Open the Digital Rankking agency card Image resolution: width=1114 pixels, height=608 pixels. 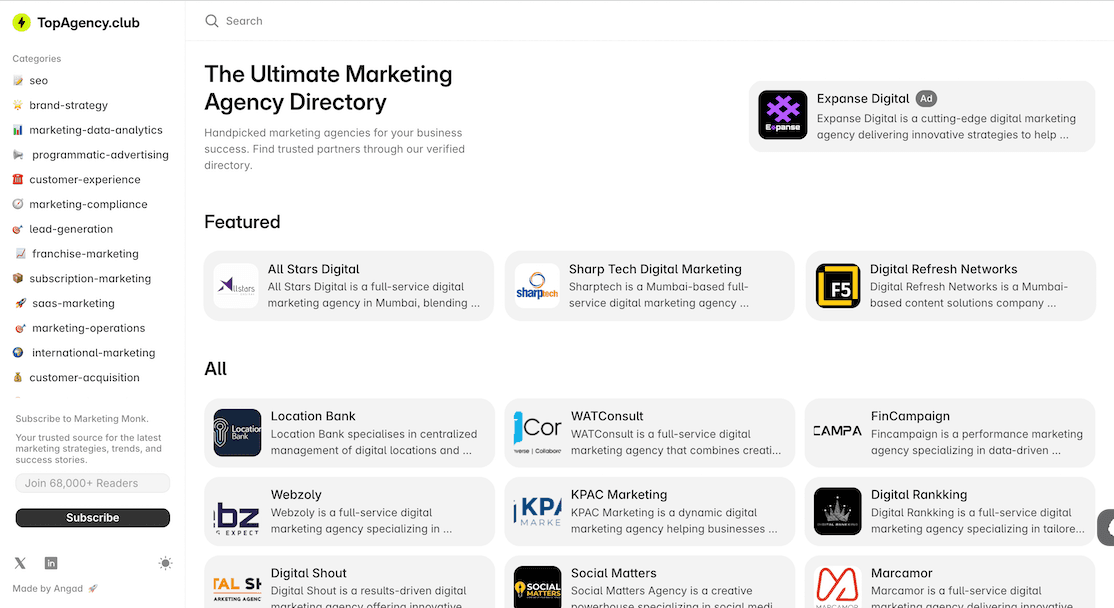(x=950, y=512)
